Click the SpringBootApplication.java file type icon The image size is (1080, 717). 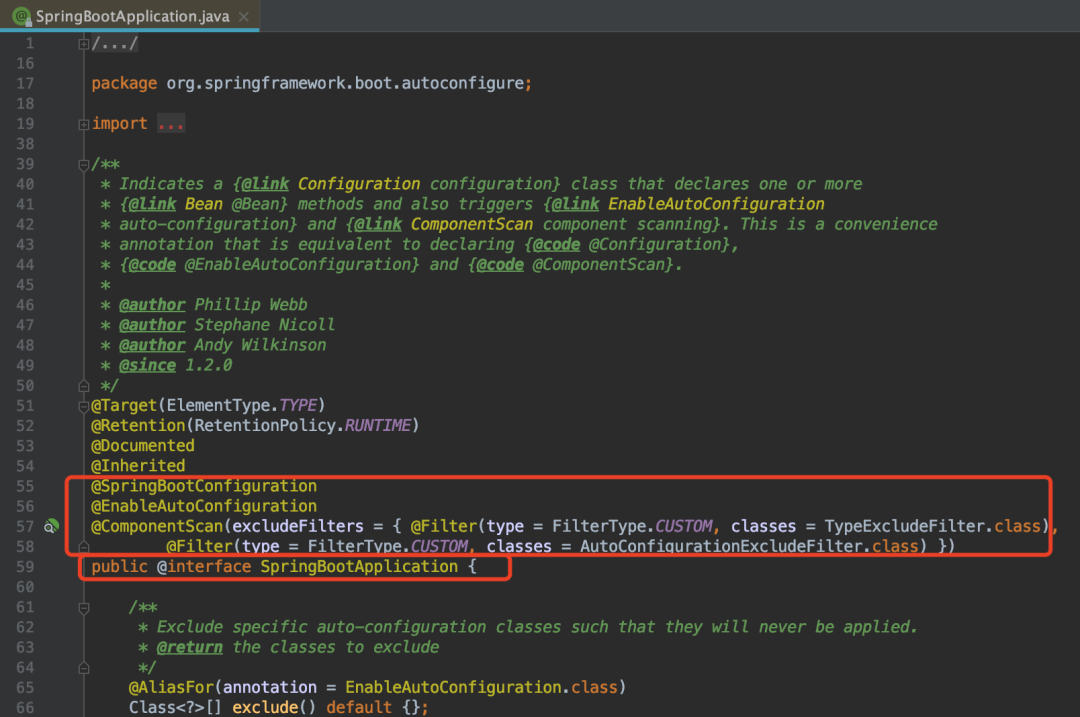21,16
